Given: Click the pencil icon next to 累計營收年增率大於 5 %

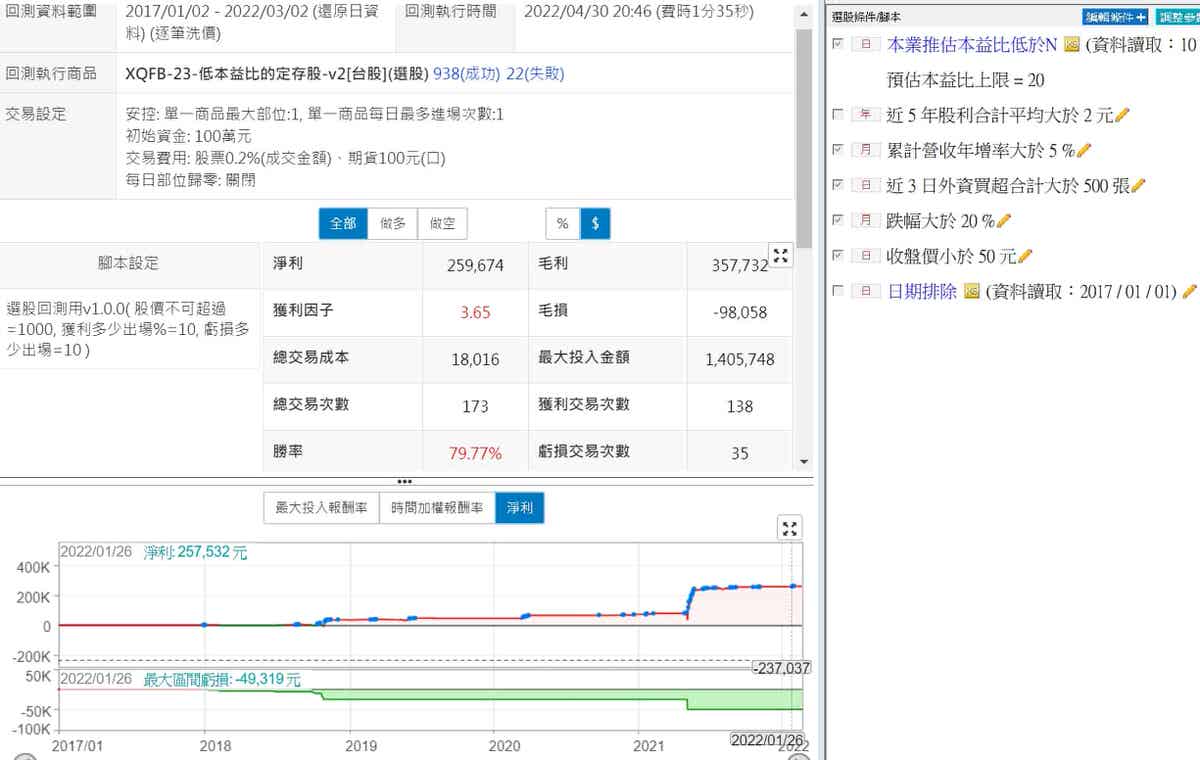Looking at the screenshot, I should point(1084,150).
